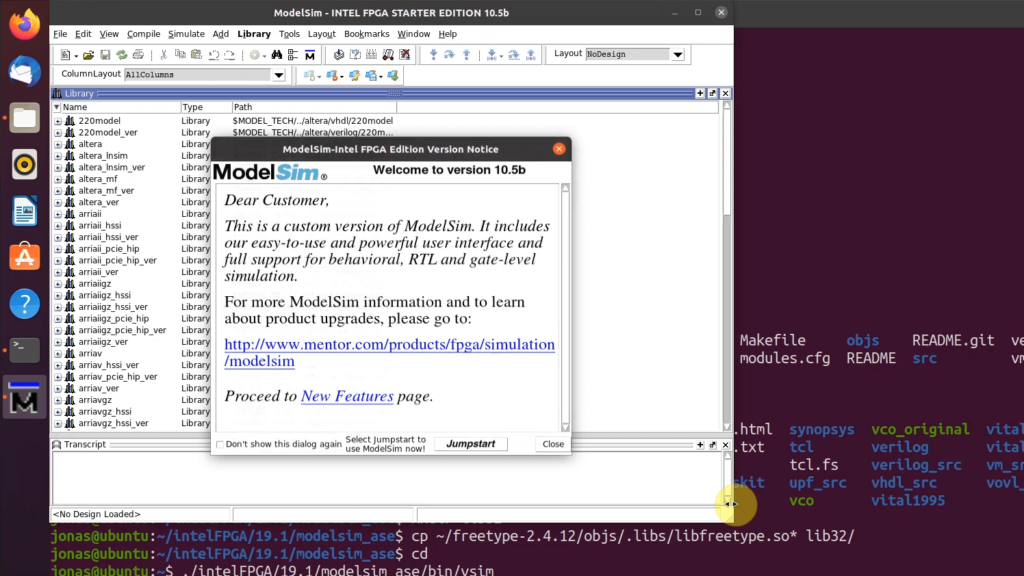Expand the altera_mf library entry
1024x576 pixels.
click(58, 179)
